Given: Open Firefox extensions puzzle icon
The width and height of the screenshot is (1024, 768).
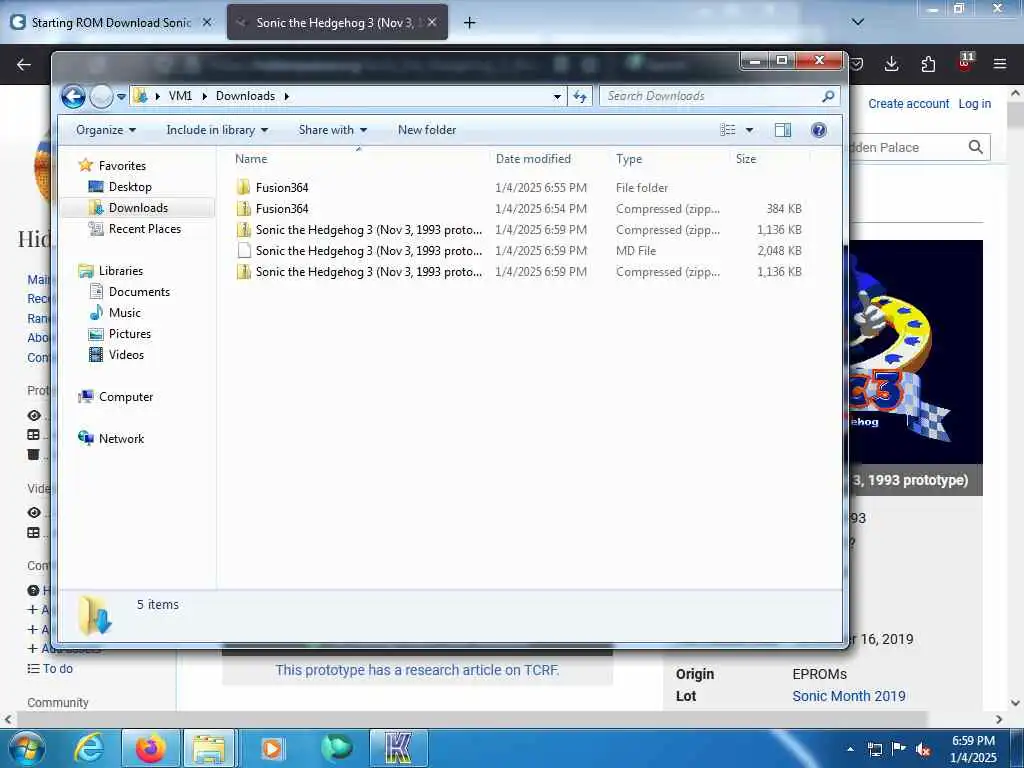Looking at the screenshot, I should coord(928,64).
